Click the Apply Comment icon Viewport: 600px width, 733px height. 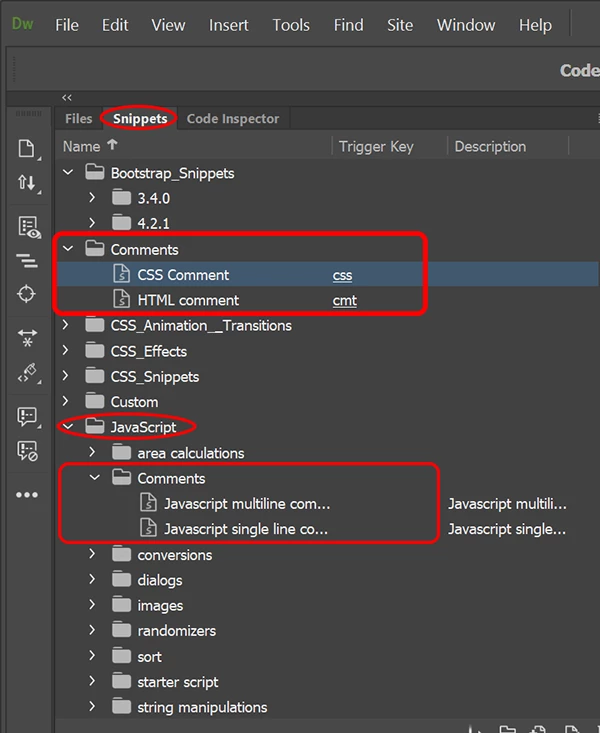pyautogui.click(x=28, y=416)
